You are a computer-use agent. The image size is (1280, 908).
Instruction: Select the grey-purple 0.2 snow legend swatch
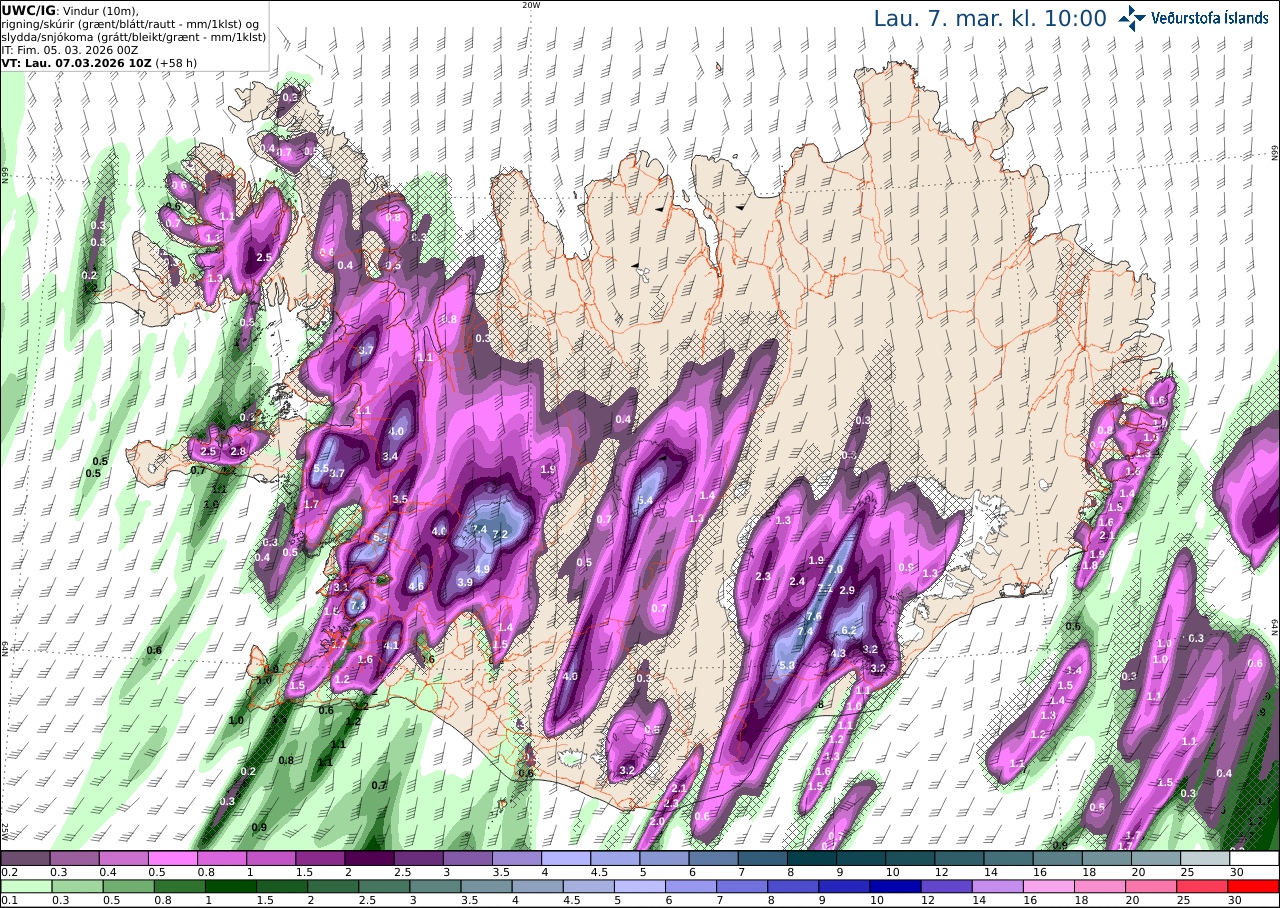(25, 858)
